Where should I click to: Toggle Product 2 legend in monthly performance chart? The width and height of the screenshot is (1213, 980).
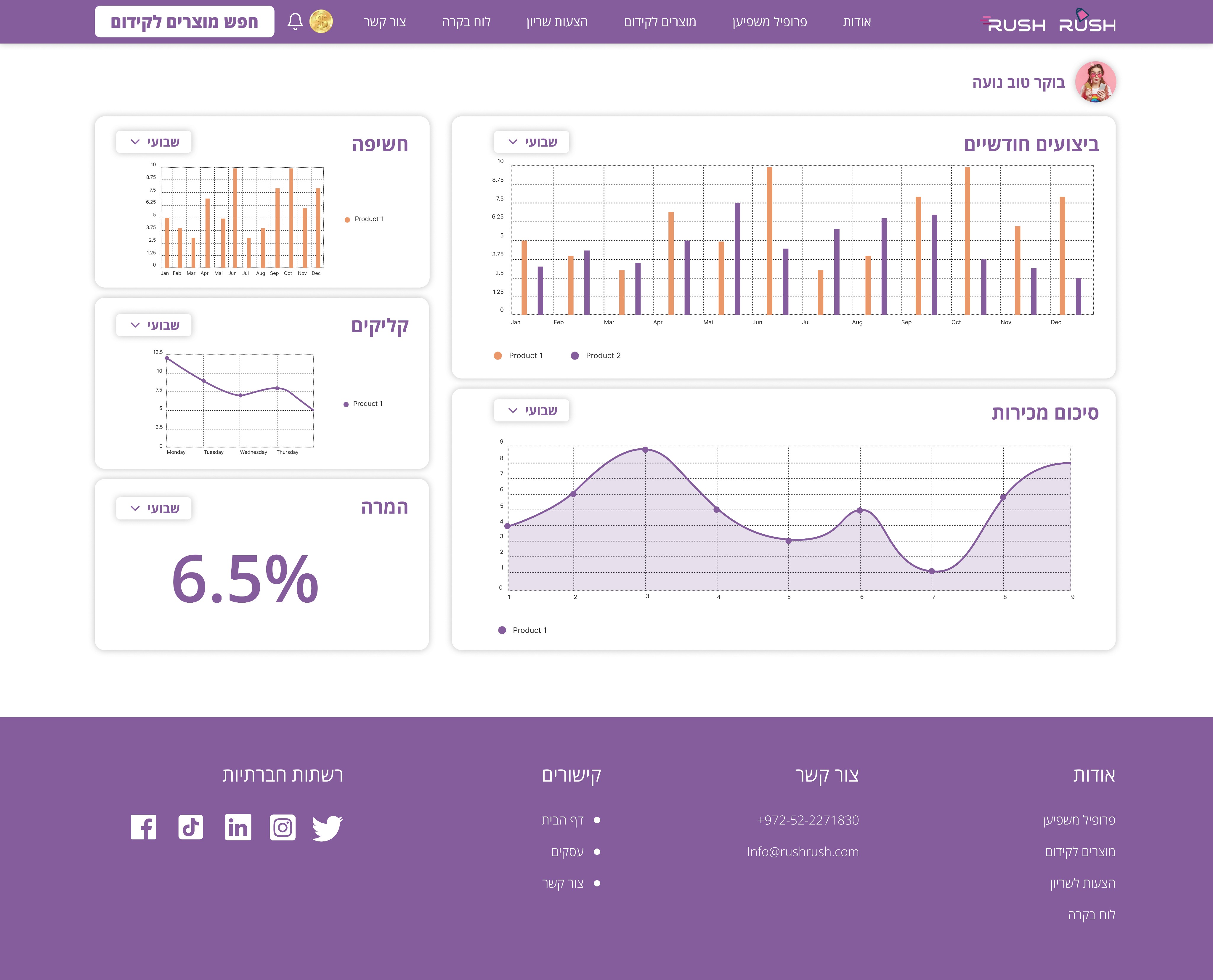coord(596,356)
